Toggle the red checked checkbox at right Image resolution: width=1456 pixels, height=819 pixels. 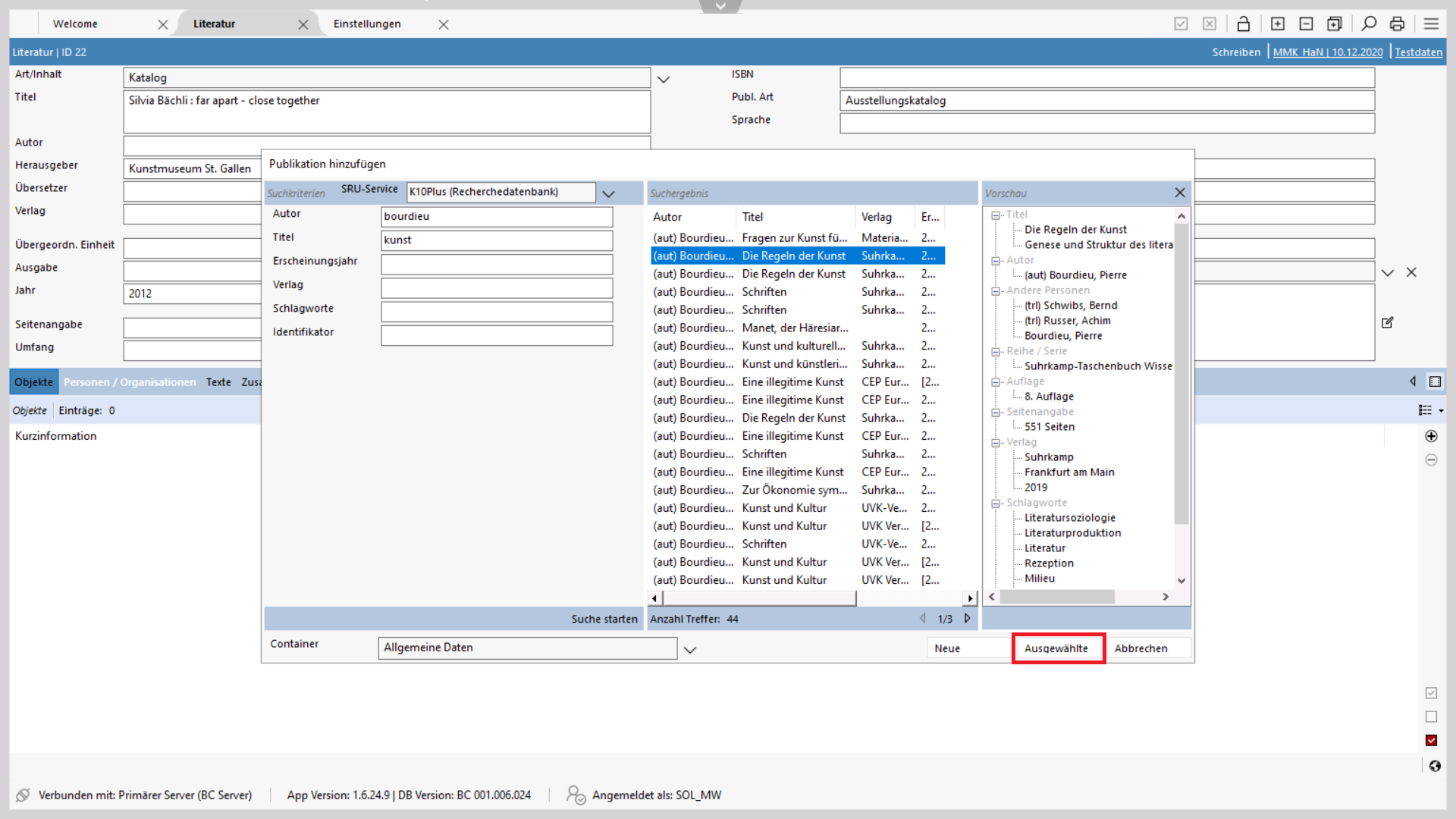(1431, 740)
